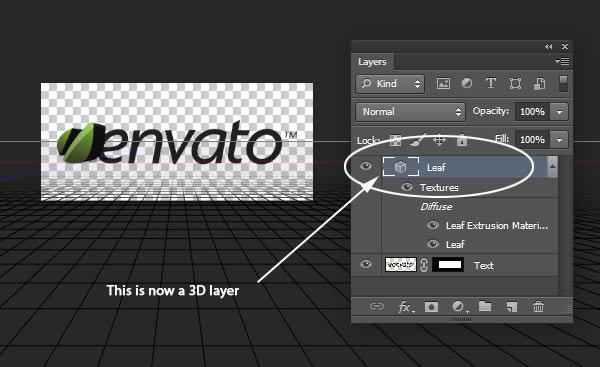Filter layers by type layer icon
The image size is (600, 367).
(x=491, y=83)
